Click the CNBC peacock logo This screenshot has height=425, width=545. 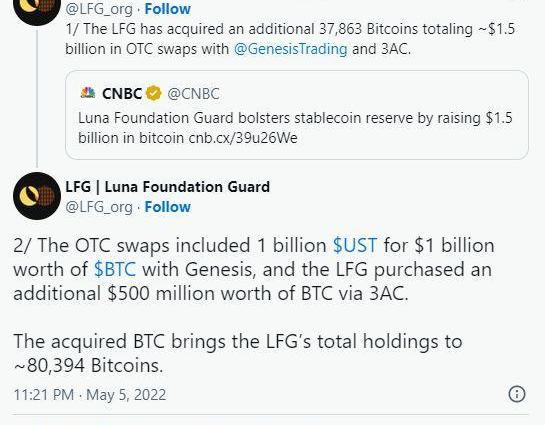88,93
